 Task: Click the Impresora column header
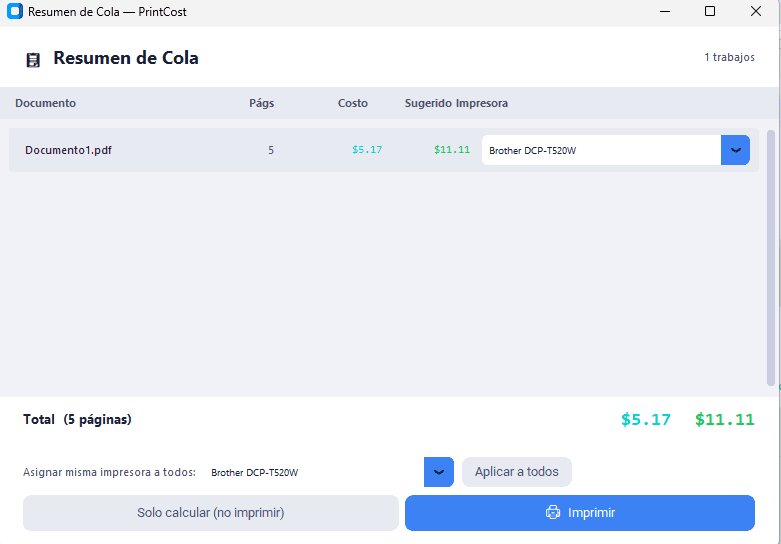[x=482, y=103]
